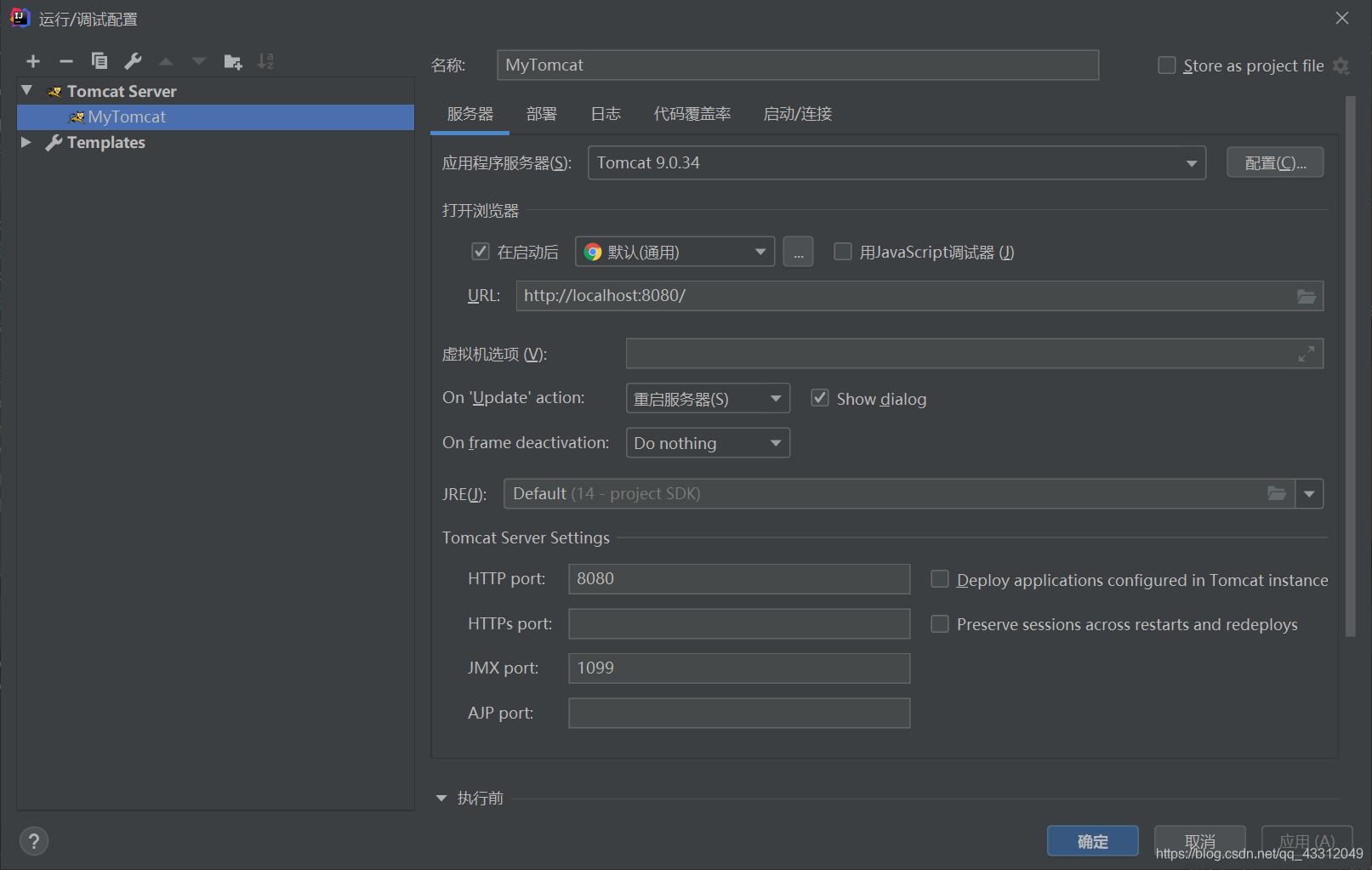Click the JMX port field with 1099
1372x870 pixels.
(739, 668)
